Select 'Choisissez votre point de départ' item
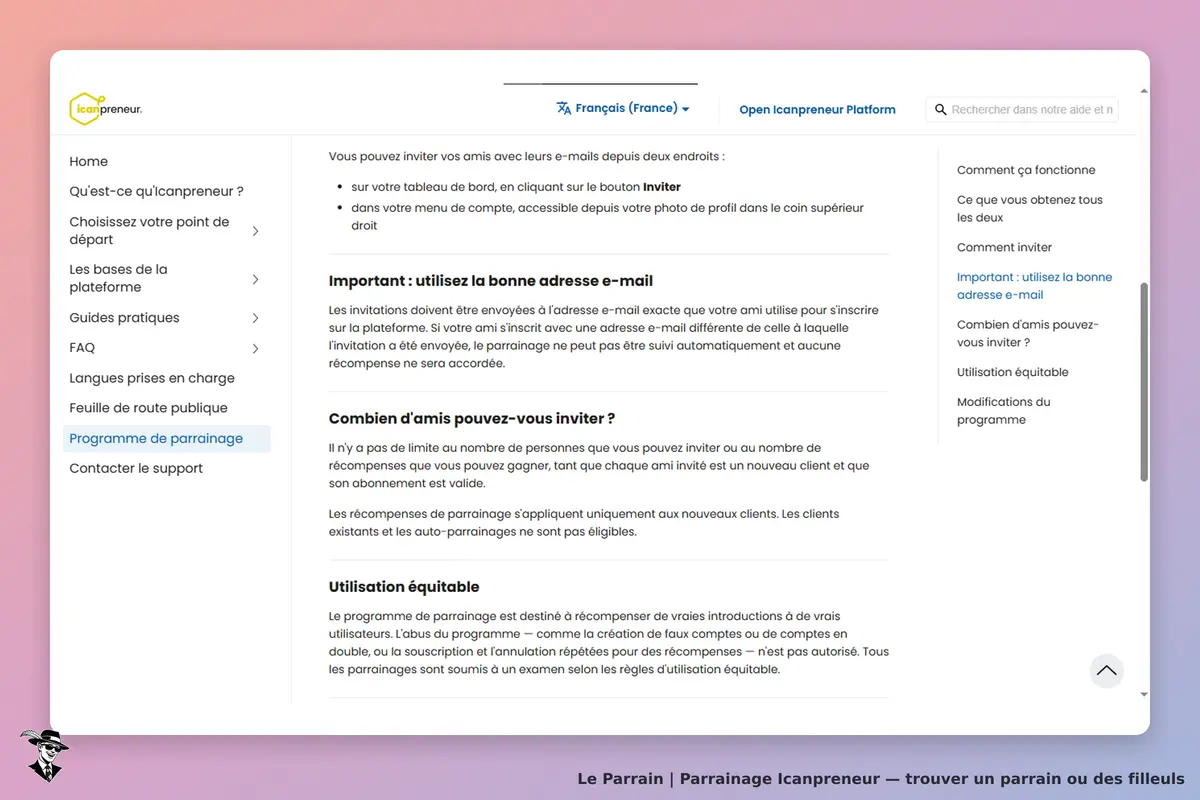 coord(149,231)
